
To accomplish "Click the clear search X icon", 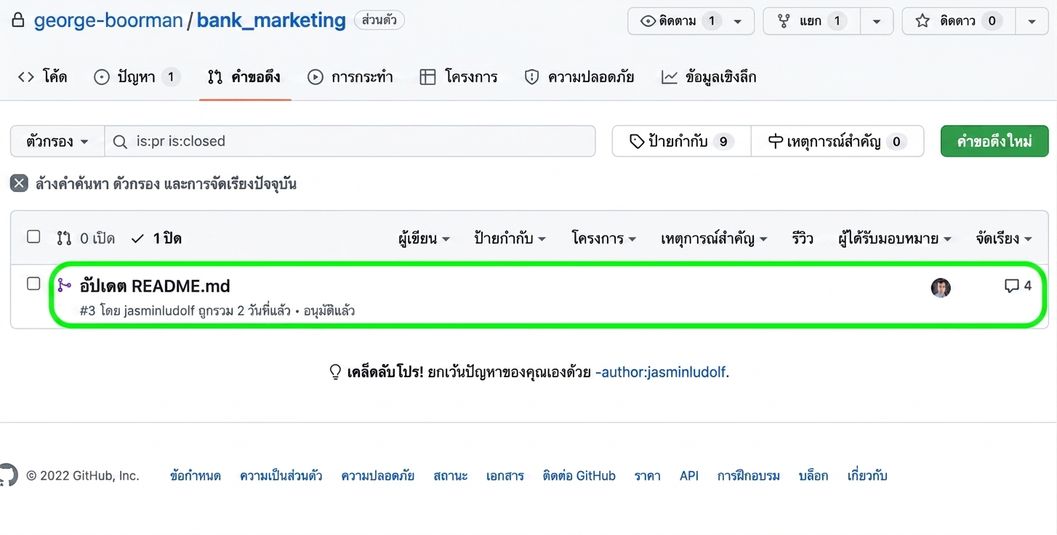I will [x=20, y=183].
